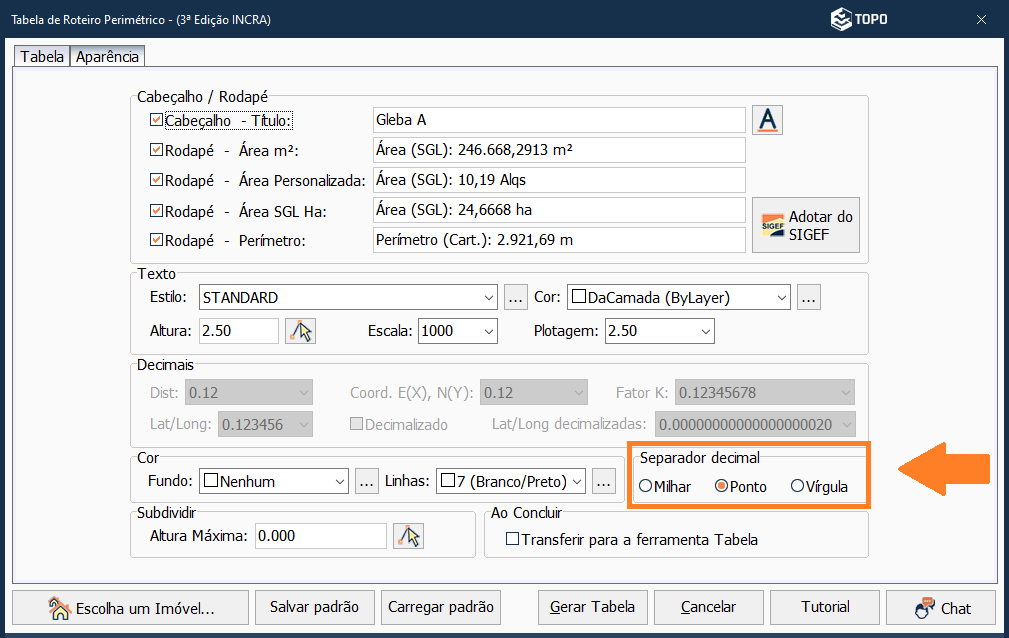The height and width of the screenshot is (638, 1009).
Task: Open Fundo color browse ellipsis button
Action: tap(366, 481)
